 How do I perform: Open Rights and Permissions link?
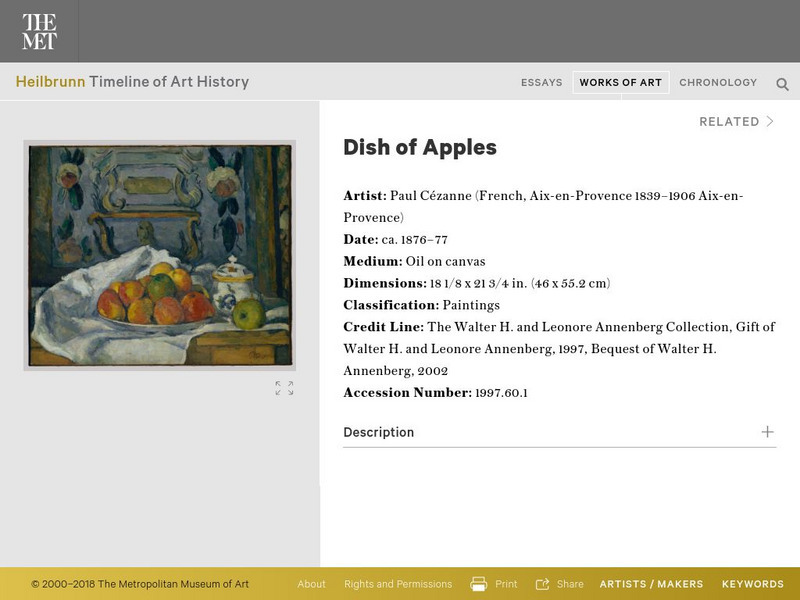point(398,584)
